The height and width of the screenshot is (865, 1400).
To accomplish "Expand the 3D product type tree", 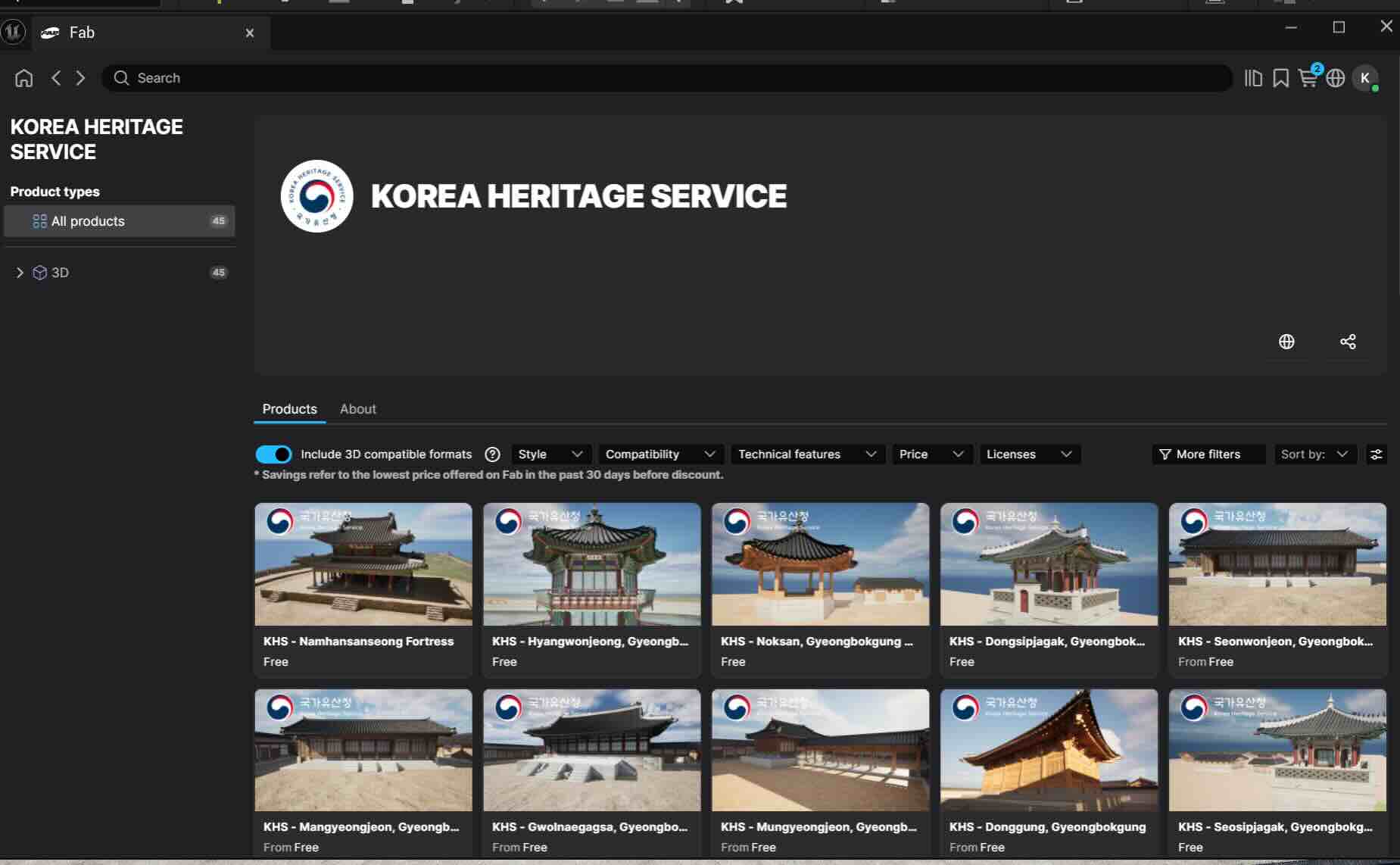I will click(x=20, y=272).
